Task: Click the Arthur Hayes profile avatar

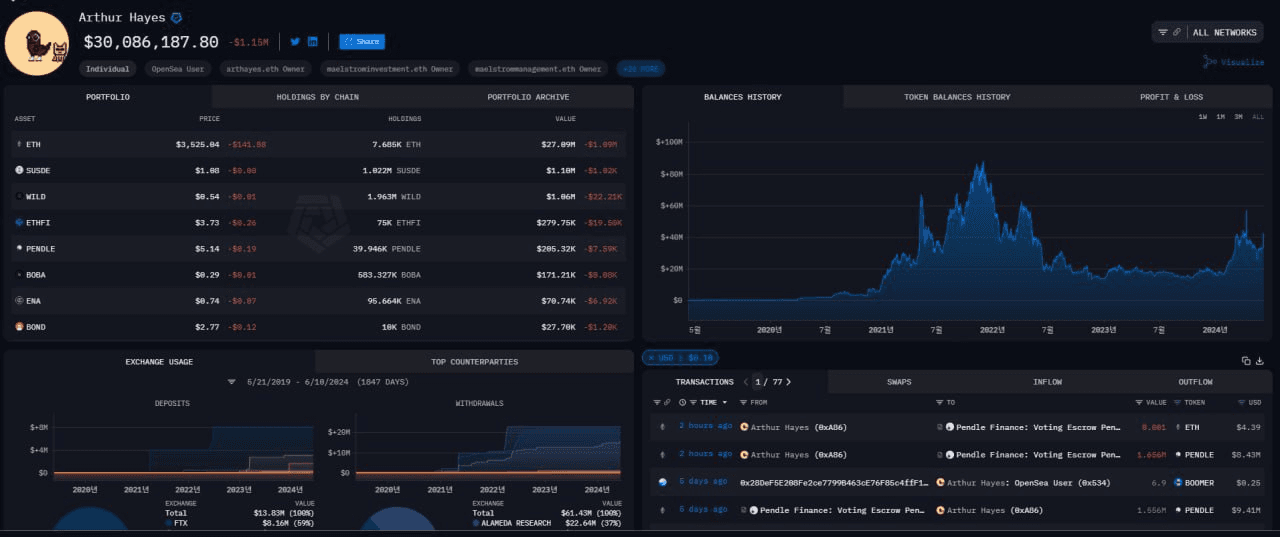Action: [37, 44]
